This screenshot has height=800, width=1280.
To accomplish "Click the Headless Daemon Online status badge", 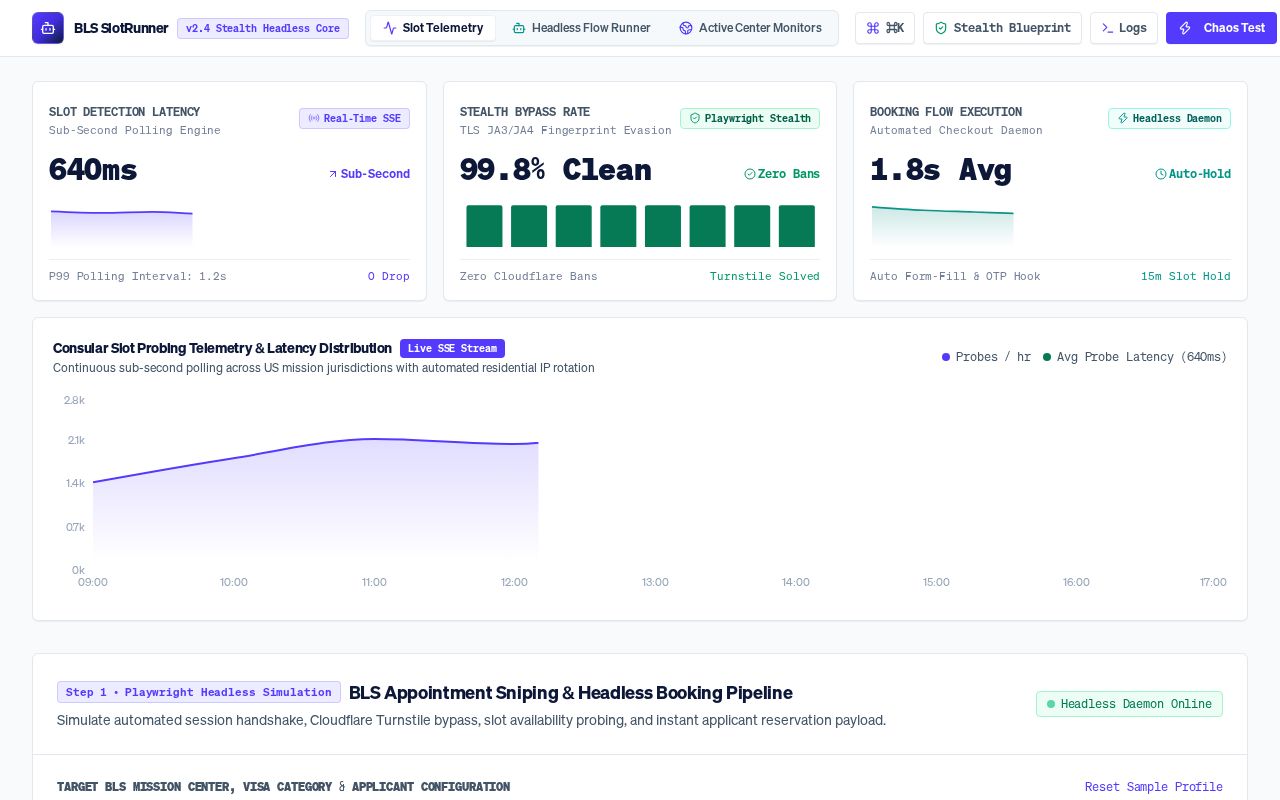I will [1129, 704].
